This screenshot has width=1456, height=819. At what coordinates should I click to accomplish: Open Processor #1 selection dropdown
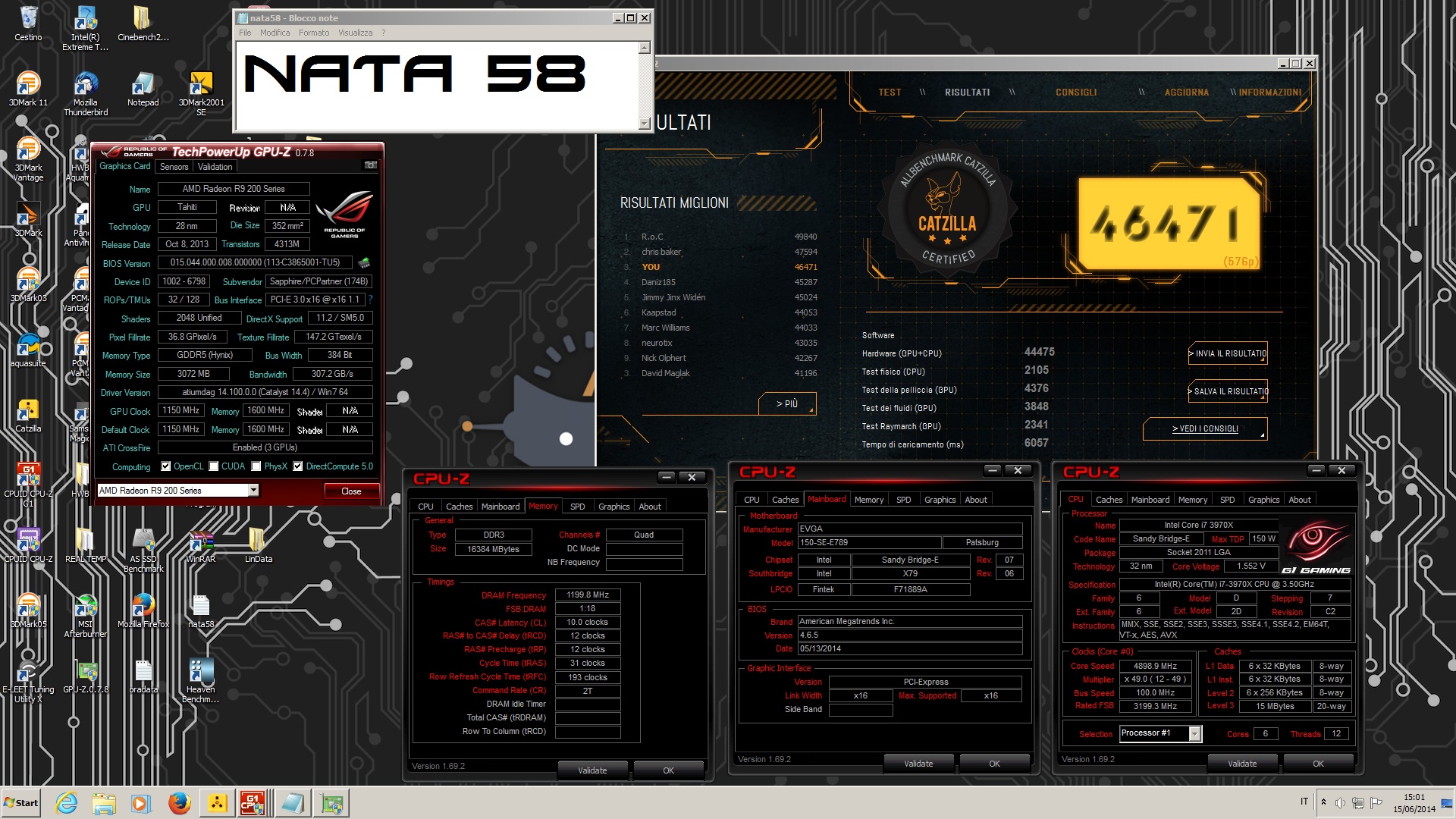point(1195,733)
